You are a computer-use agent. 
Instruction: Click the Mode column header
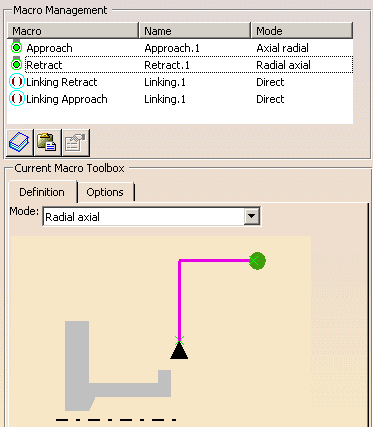coord(302,31)
